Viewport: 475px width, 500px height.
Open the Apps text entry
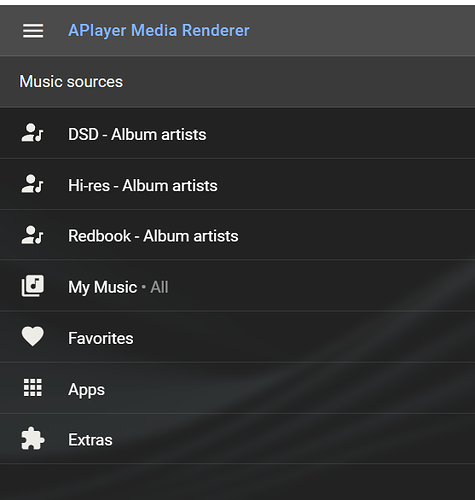[x=86, y=390]
